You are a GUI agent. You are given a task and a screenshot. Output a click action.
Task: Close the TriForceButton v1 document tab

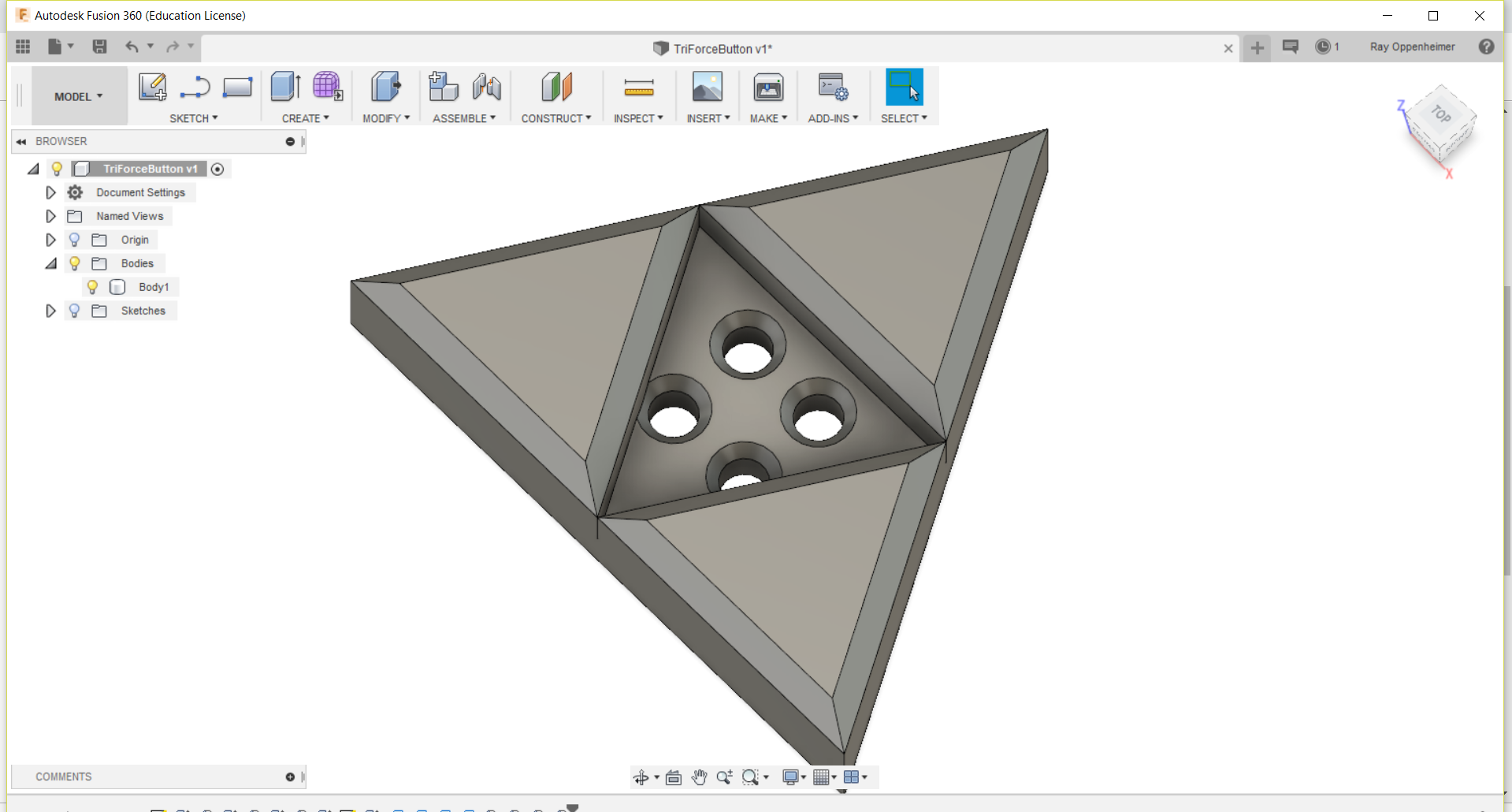[x=1228, y=49]
